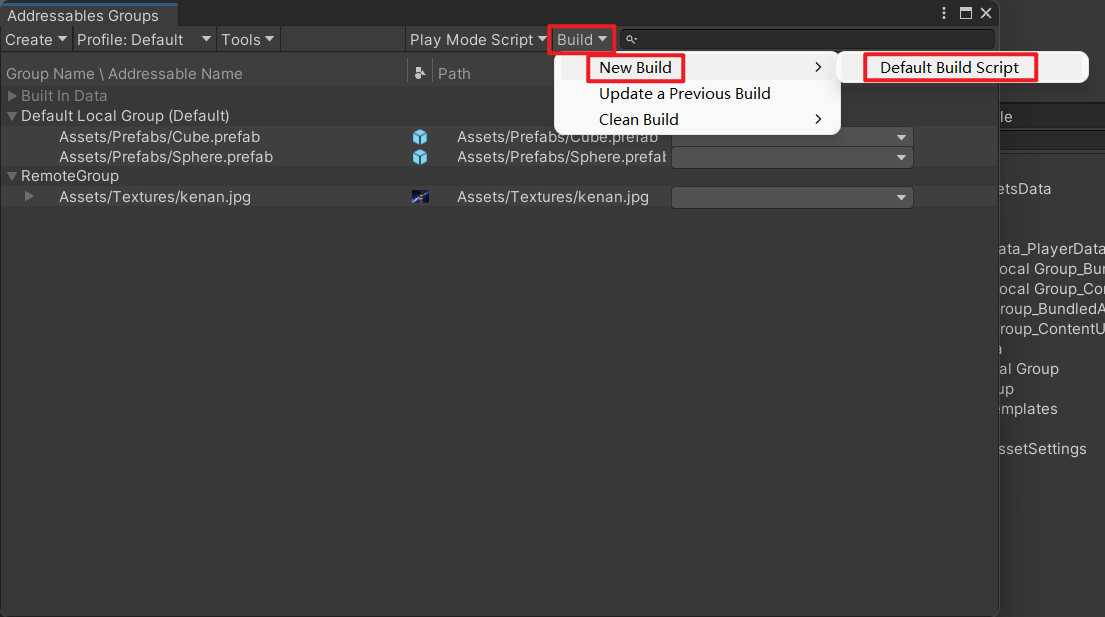Open labels dropdown for kenan.jpg
This screenshot has height=617, width=1105.
[x=792, y=198]
